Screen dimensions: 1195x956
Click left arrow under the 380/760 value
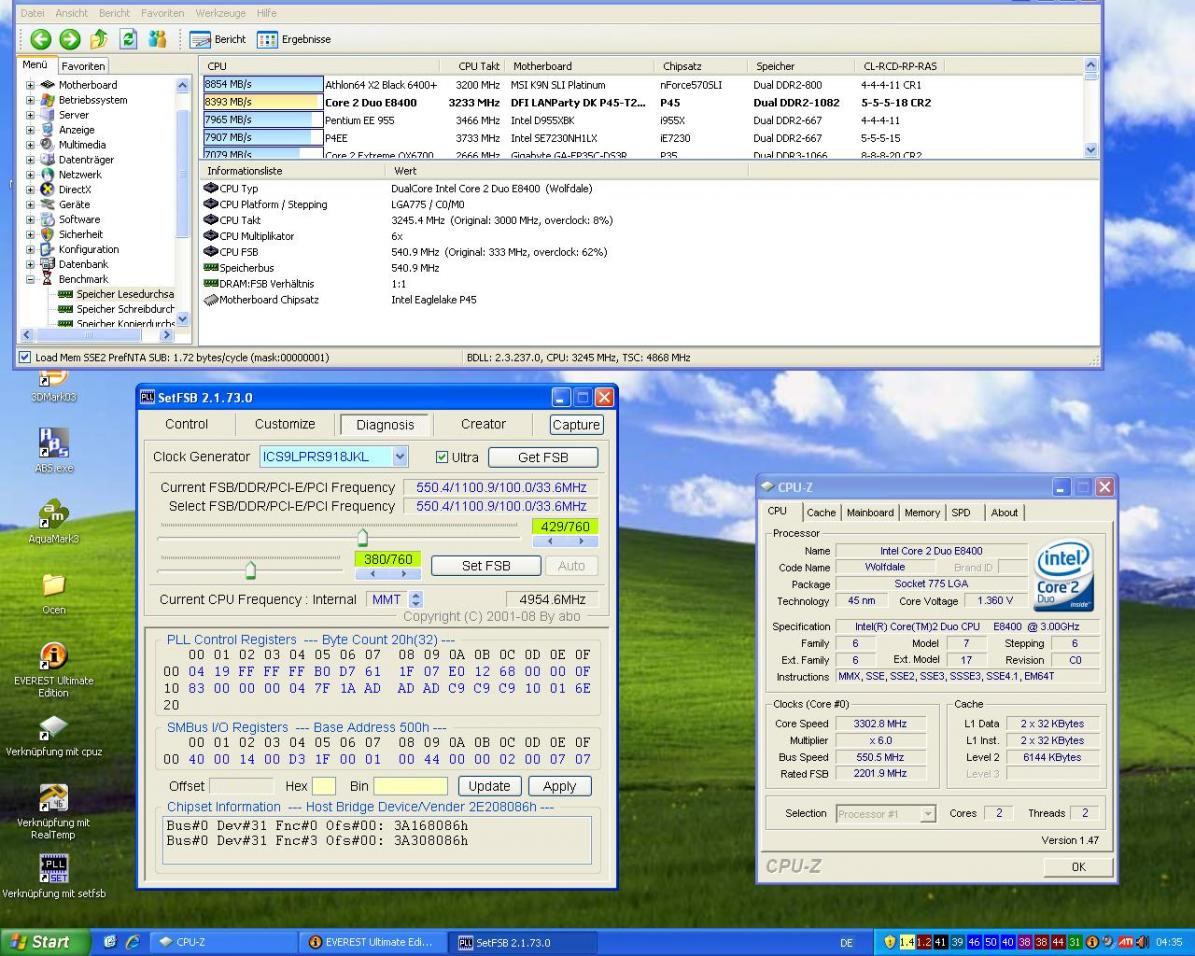tap(372, 573)
